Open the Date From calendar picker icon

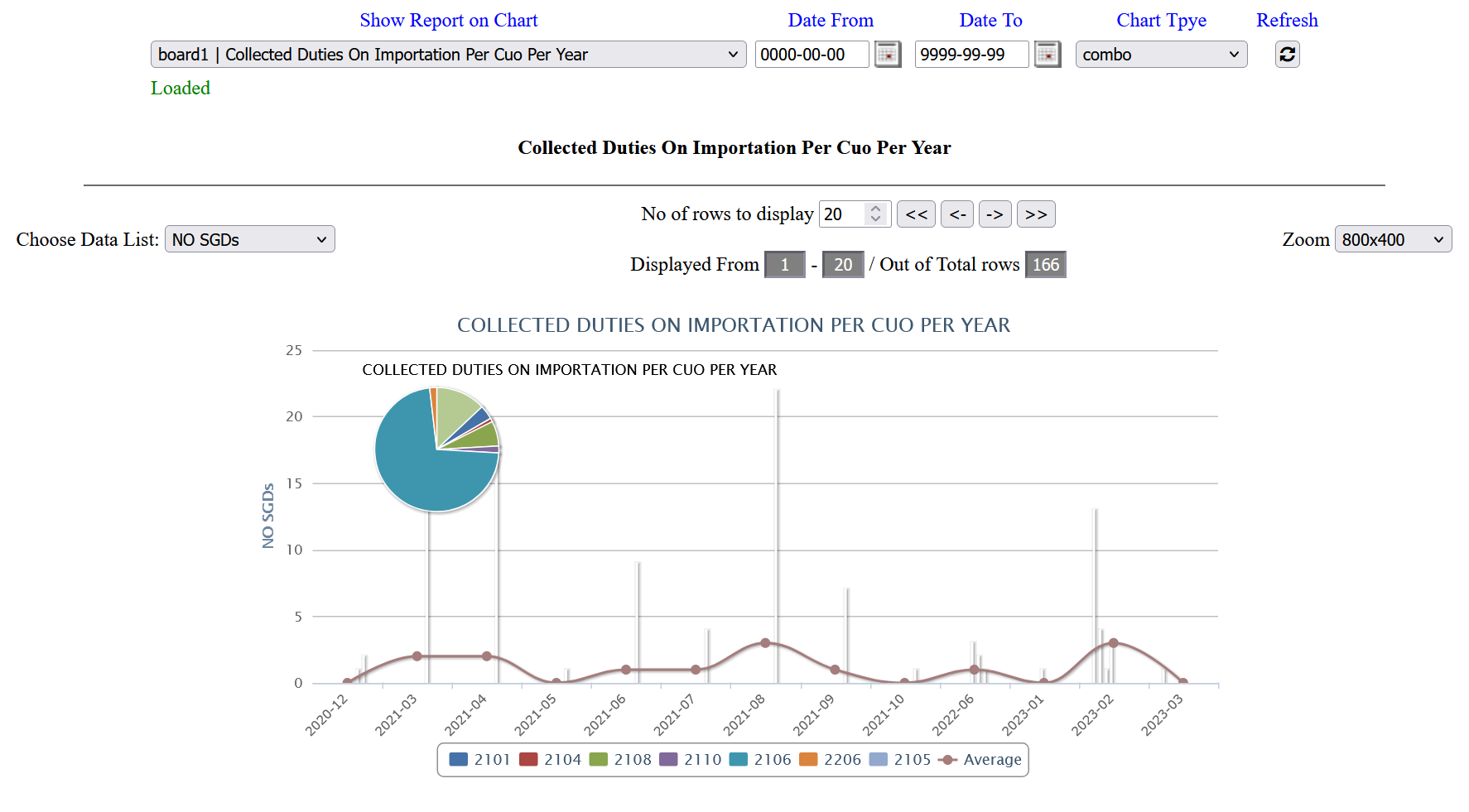click(x=887, y=55)
